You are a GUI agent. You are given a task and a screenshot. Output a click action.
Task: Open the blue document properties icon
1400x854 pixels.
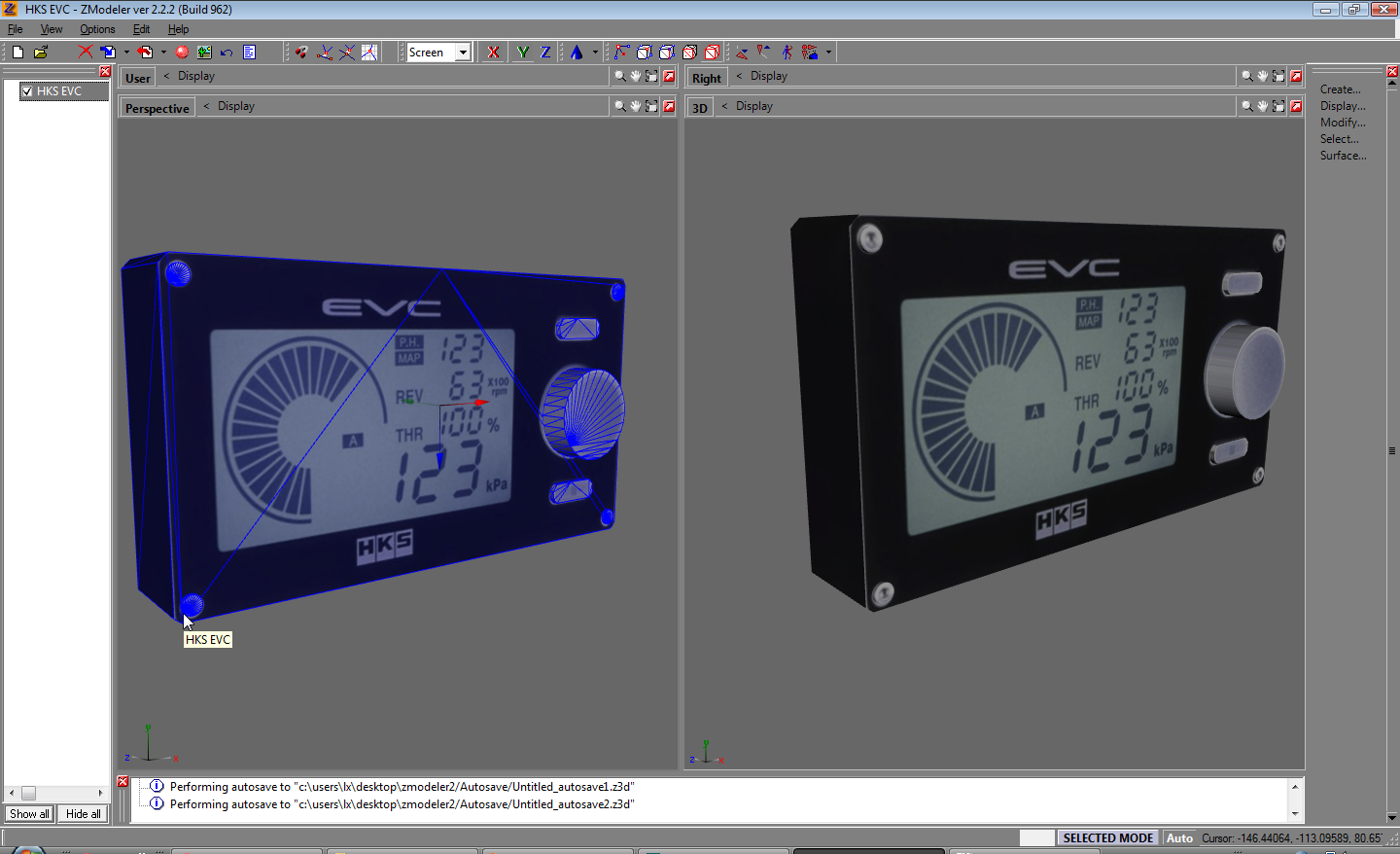tap(249, 53)
